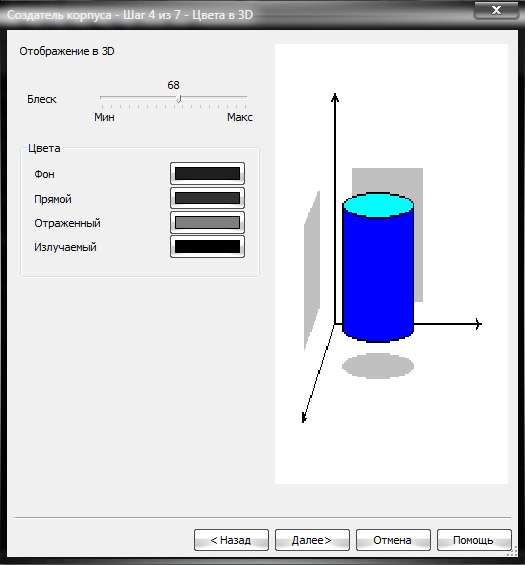
Task: Proceed with the Далее button
Action: 312,540
